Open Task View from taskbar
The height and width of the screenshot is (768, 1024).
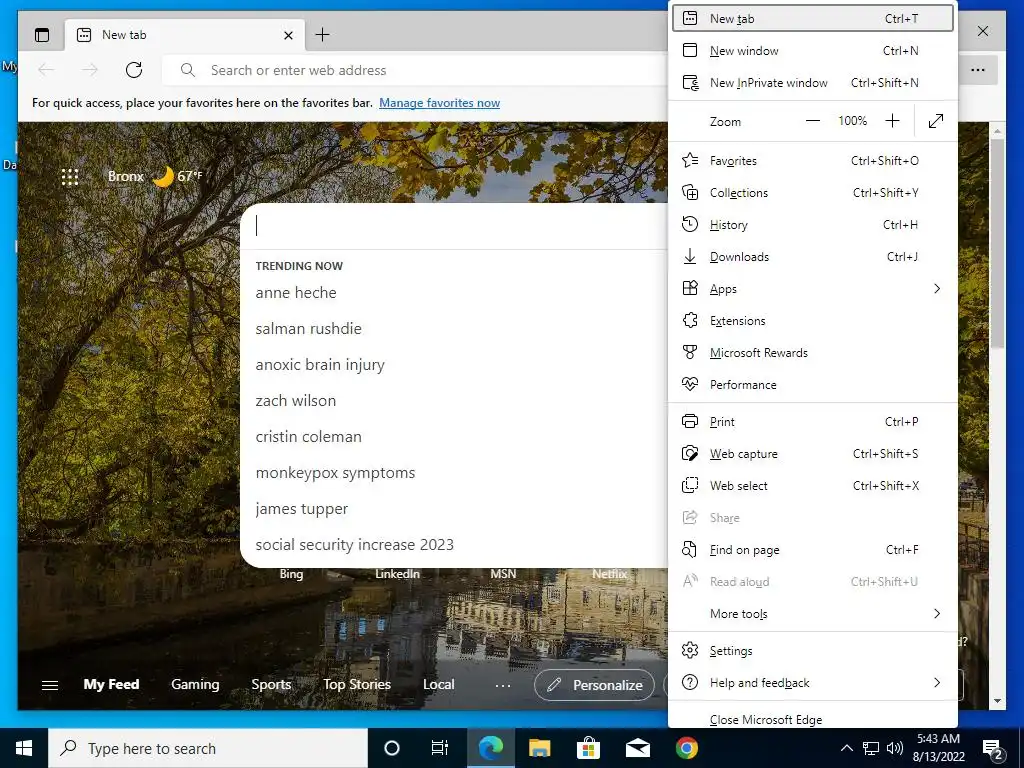tap(440, 748)
